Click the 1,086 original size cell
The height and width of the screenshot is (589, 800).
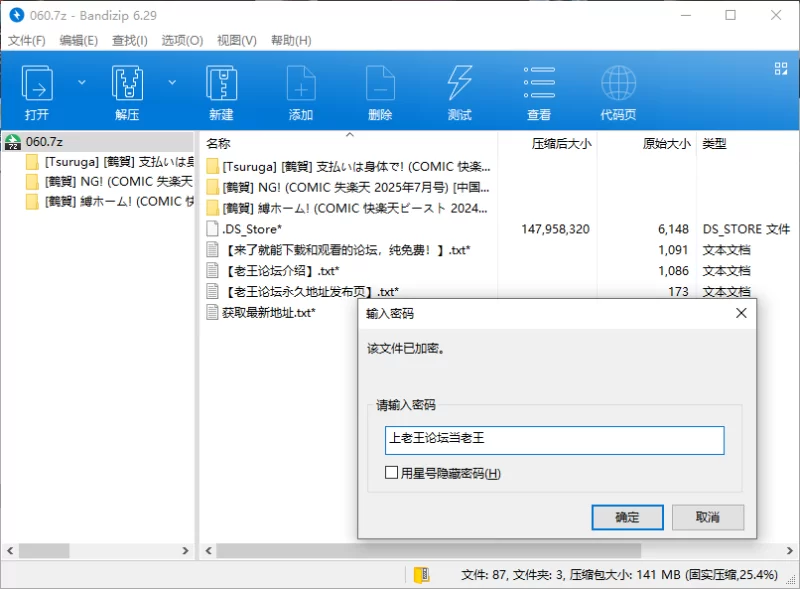coord(673,271)
